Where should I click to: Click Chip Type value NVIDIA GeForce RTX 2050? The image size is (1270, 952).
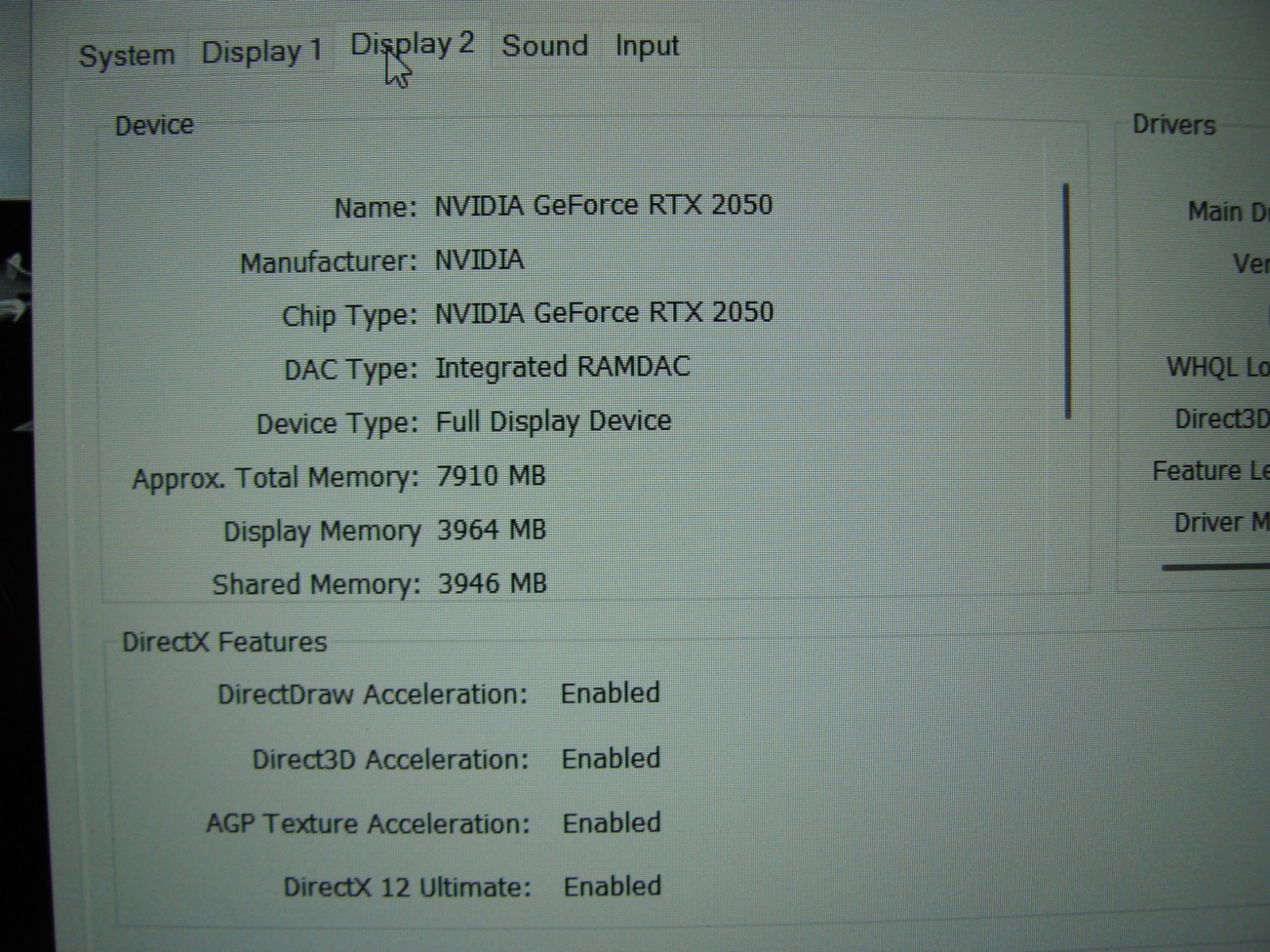pos(604,312)
